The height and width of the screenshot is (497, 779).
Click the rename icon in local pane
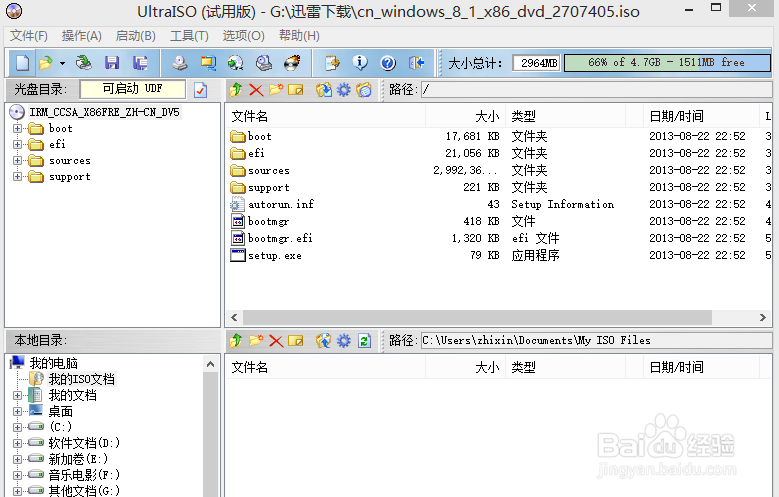(296, 340)
